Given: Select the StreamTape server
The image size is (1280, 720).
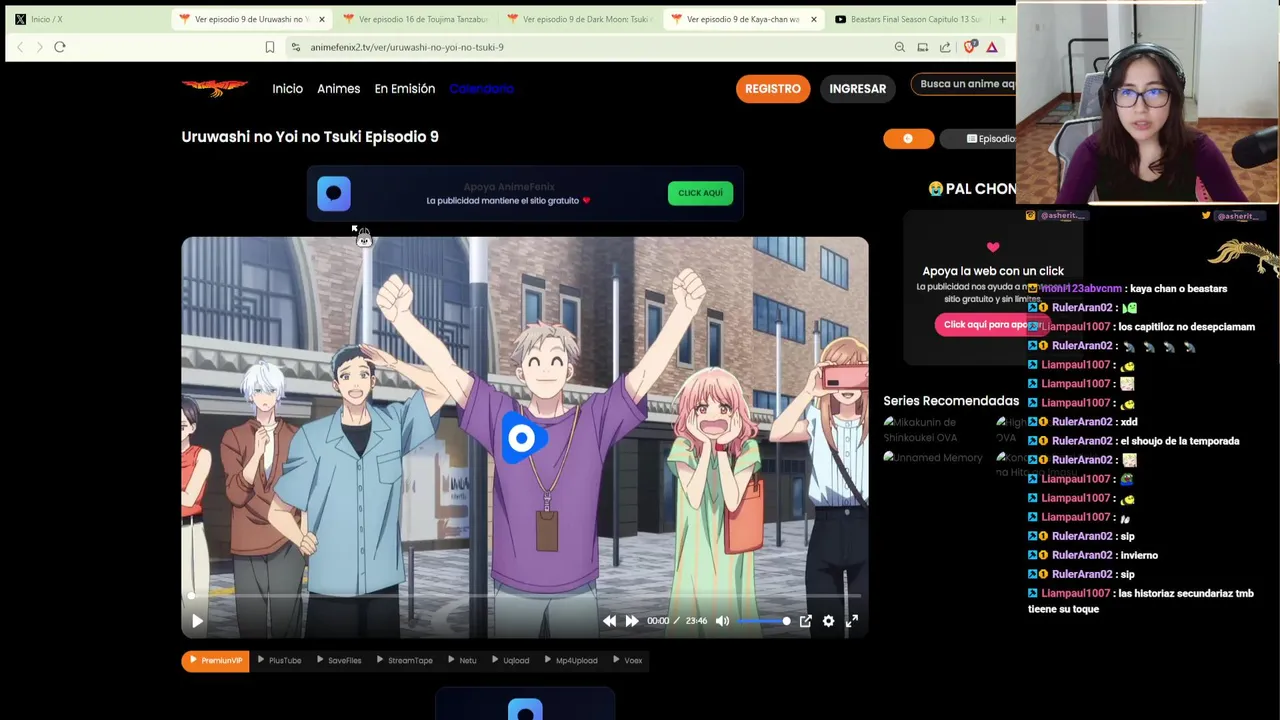Looking at the screenshot, I should (x=404, y=661).
